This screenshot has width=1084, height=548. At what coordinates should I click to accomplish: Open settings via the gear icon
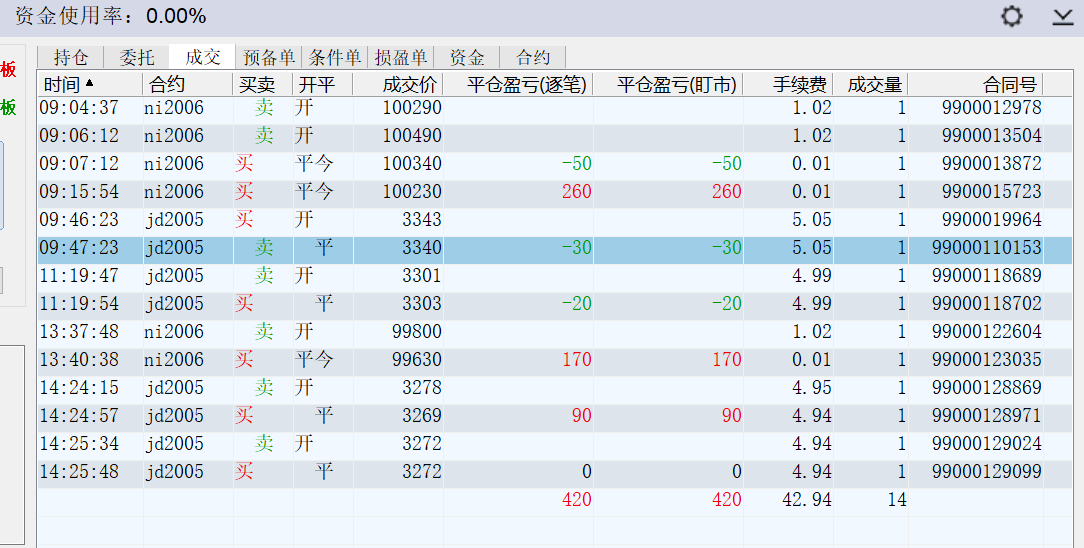tap(1011, 16)
